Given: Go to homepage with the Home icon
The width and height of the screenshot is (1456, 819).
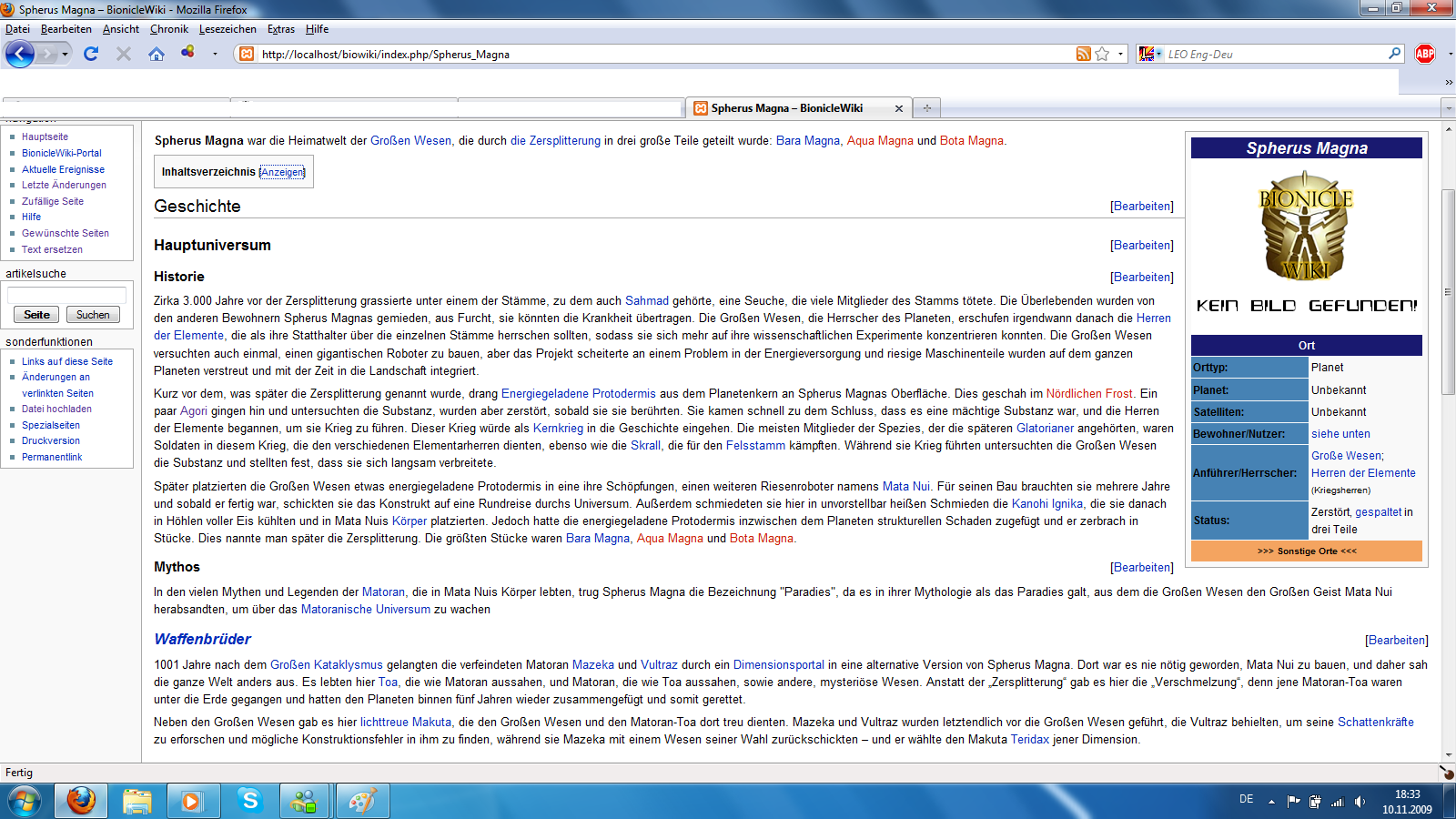Looking at the screenshot, I should click(157, 54).
